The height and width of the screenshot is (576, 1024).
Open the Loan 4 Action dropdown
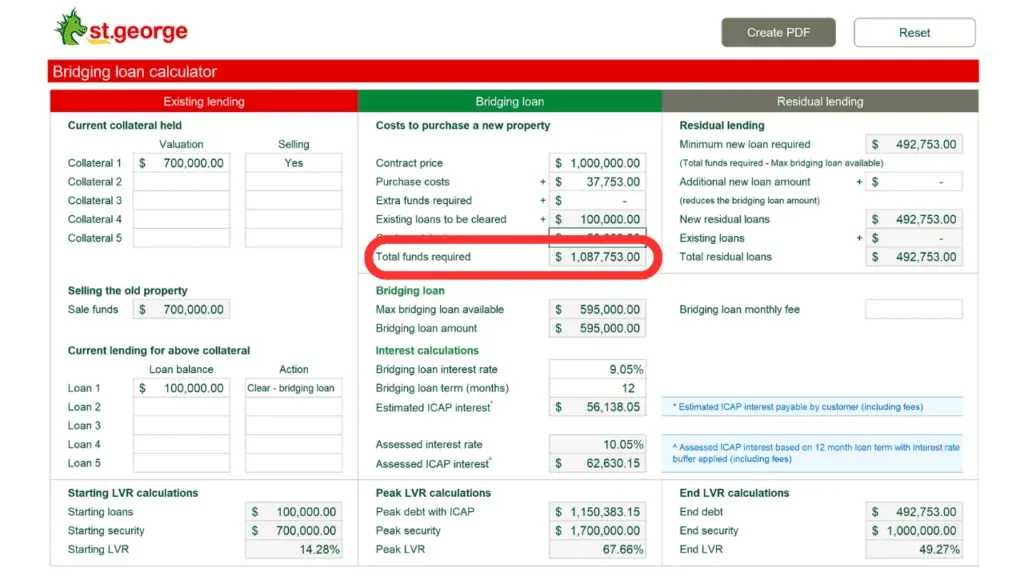(293, 444)
